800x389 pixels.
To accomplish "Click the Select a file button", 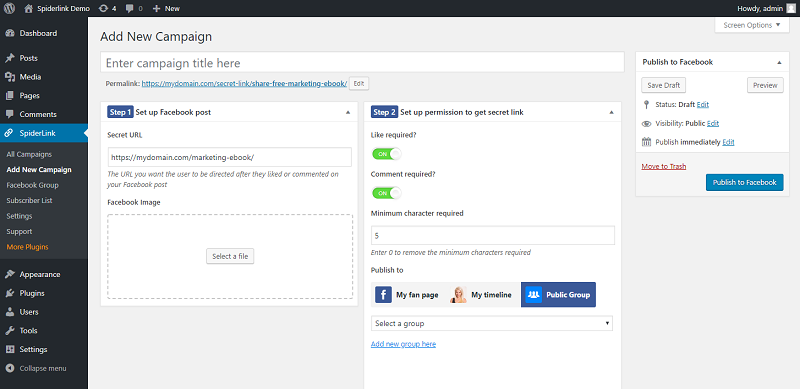I will coord(230,256).
